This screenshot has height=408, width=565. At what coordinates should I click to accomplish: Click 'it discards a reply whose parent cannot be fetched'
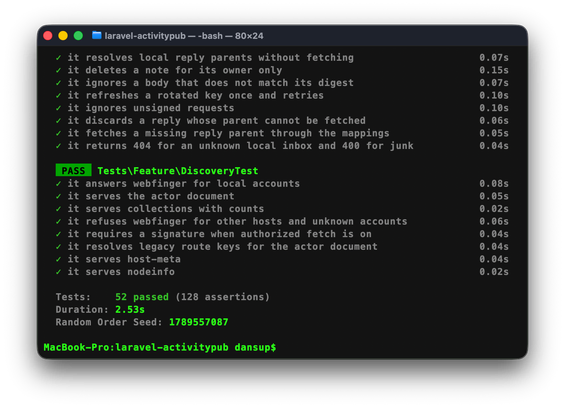217,121
